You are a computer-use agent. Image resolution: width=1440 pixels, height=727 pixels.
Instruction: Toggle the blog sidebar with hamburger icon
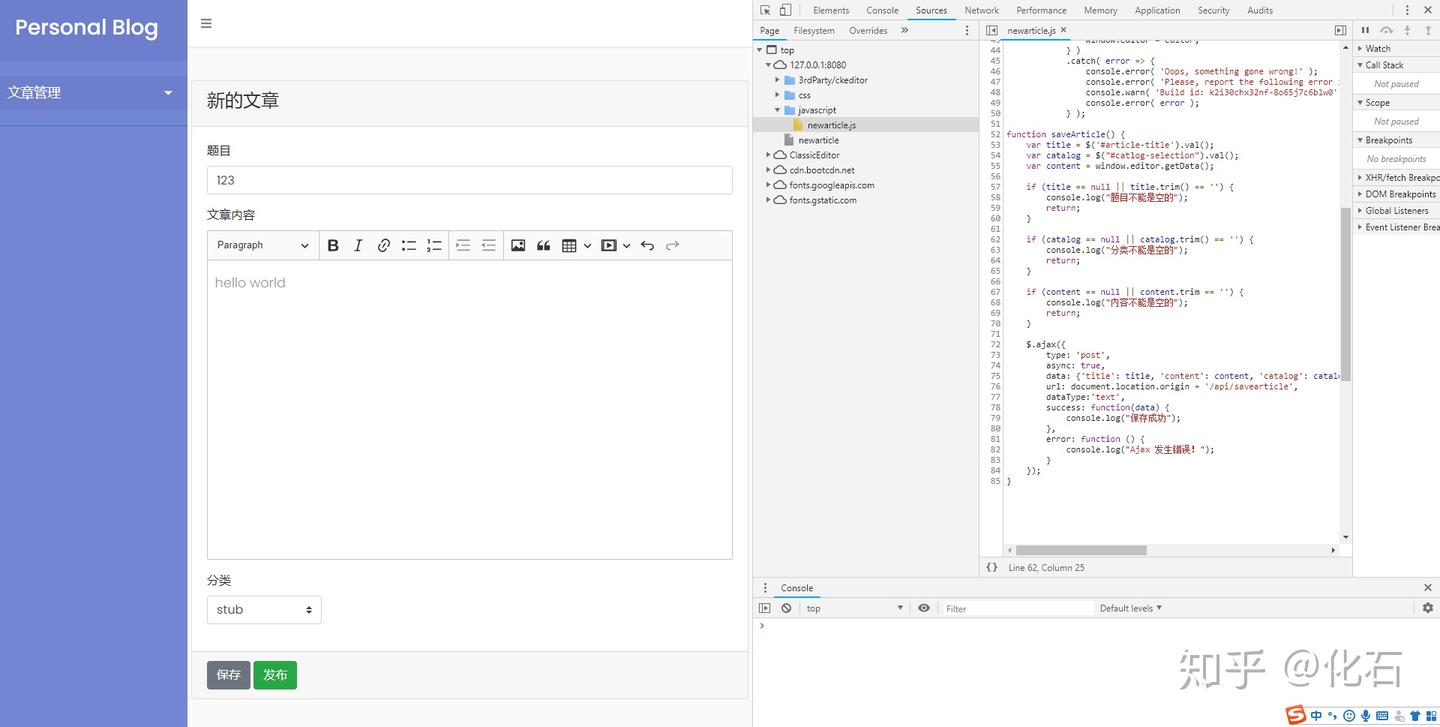coord(206,23)
